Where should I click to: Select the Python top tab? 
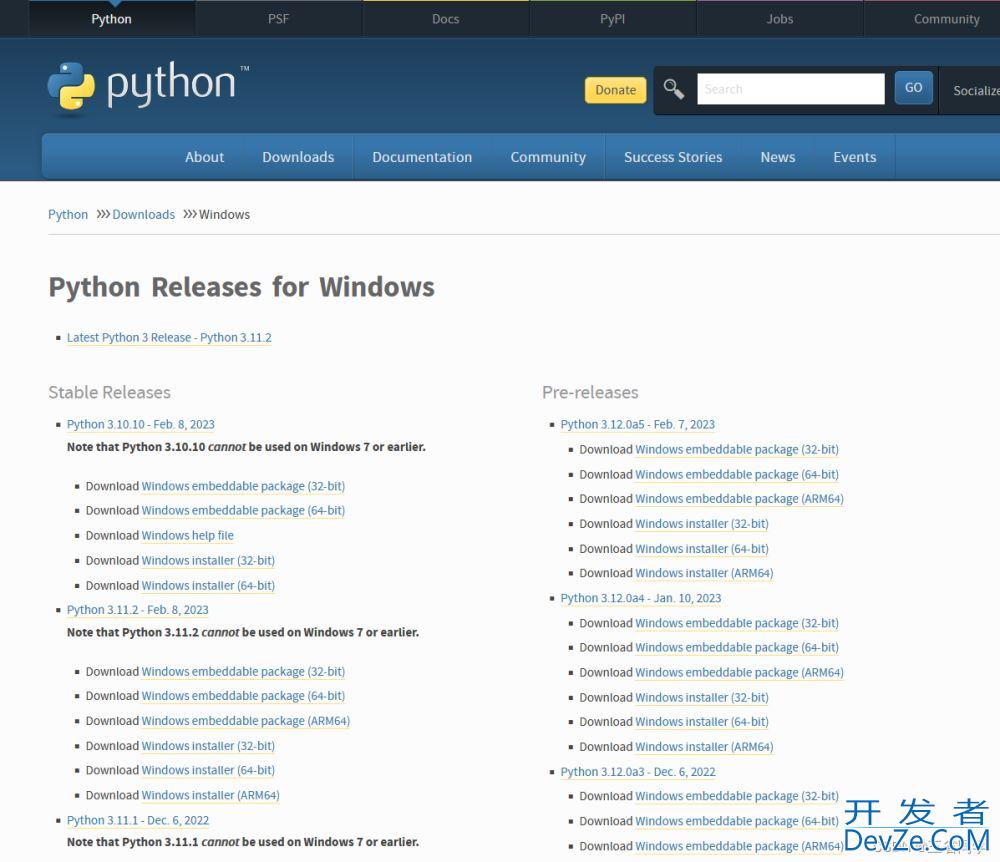(x=112, y=19)
